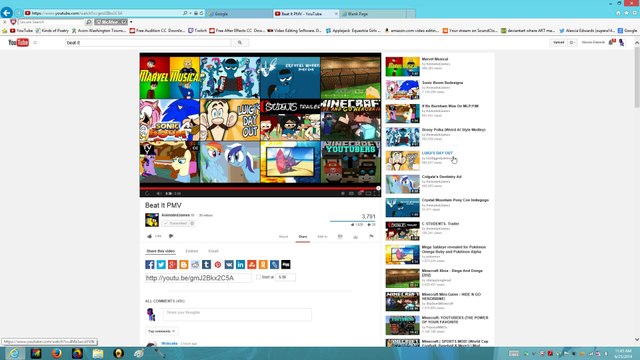Go to YouTube logo home
The height and width of the screenshot is (360, 640).
point(18,42)
